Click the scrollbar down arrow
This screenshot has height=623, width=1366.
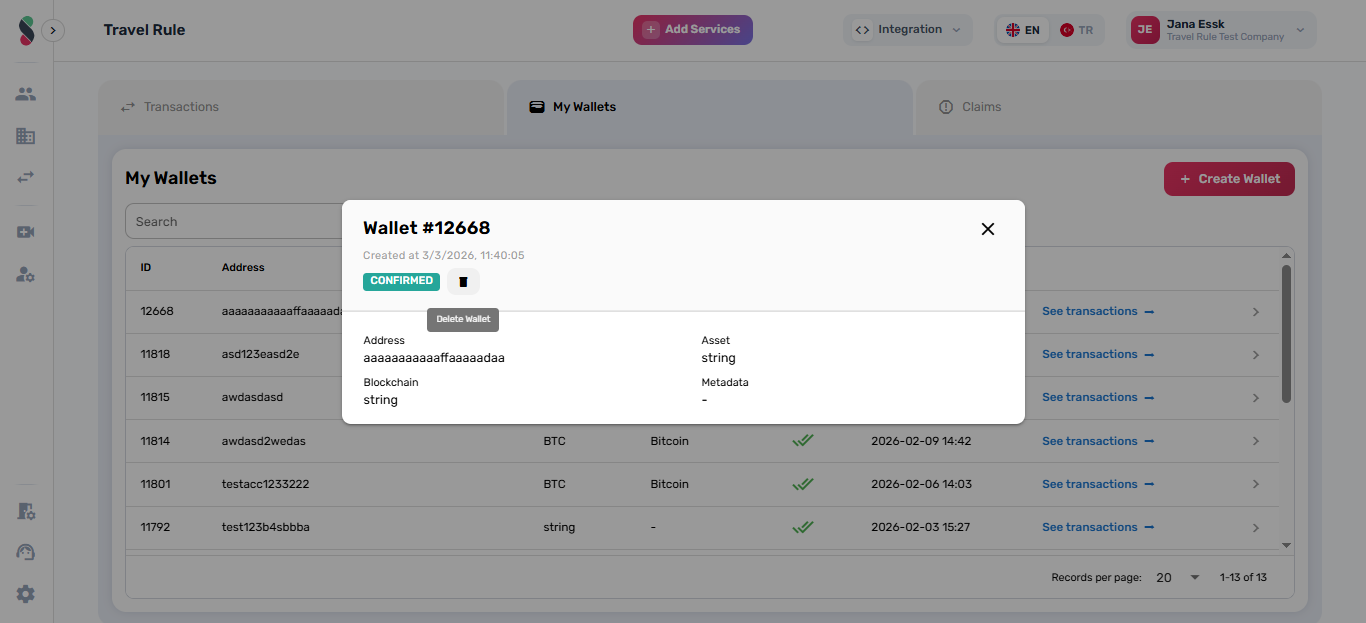tap(1286, 545)
